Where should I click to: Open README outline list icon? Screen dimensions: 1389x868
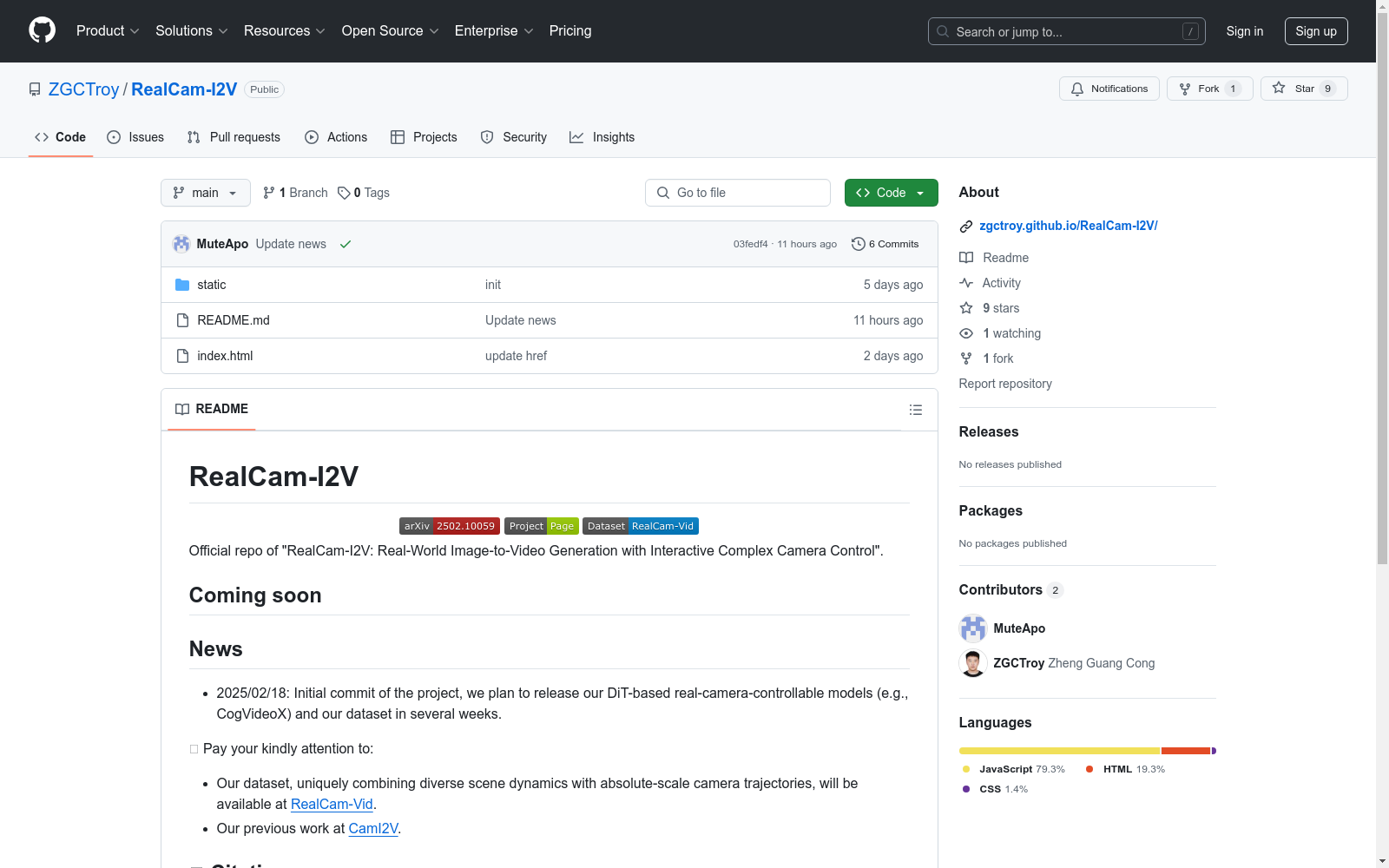click(x=916, y=410)
